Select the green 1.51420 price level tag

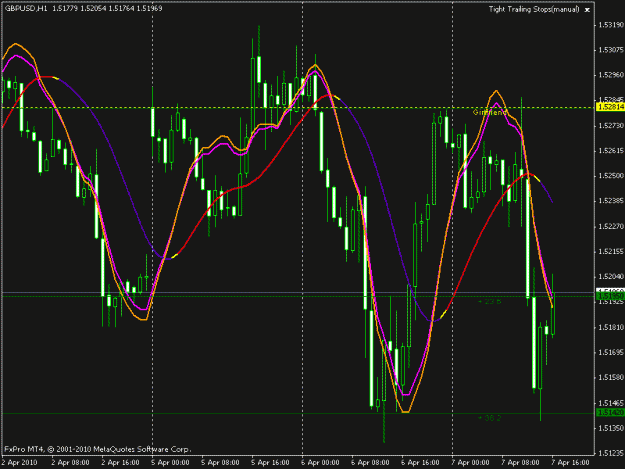[610, 412]
